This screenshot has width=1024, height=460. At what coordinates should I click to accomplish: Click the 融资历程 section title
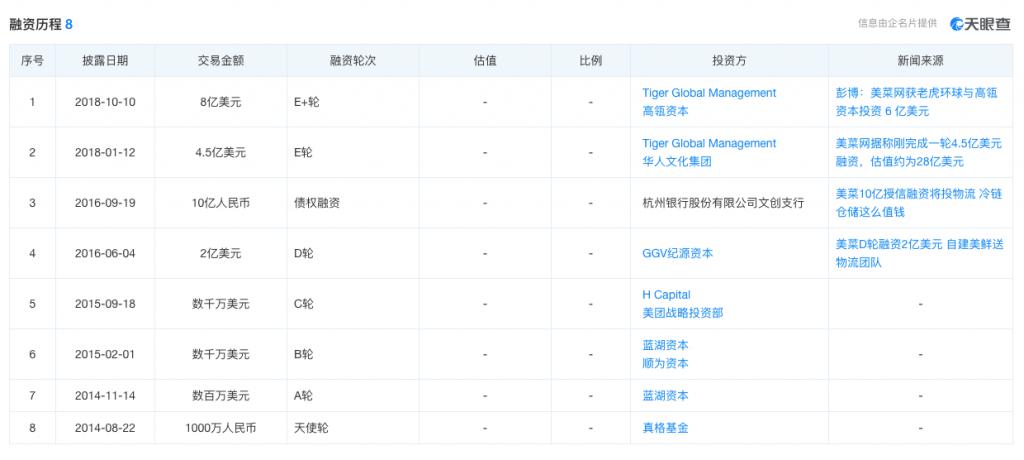pos(35,25)
